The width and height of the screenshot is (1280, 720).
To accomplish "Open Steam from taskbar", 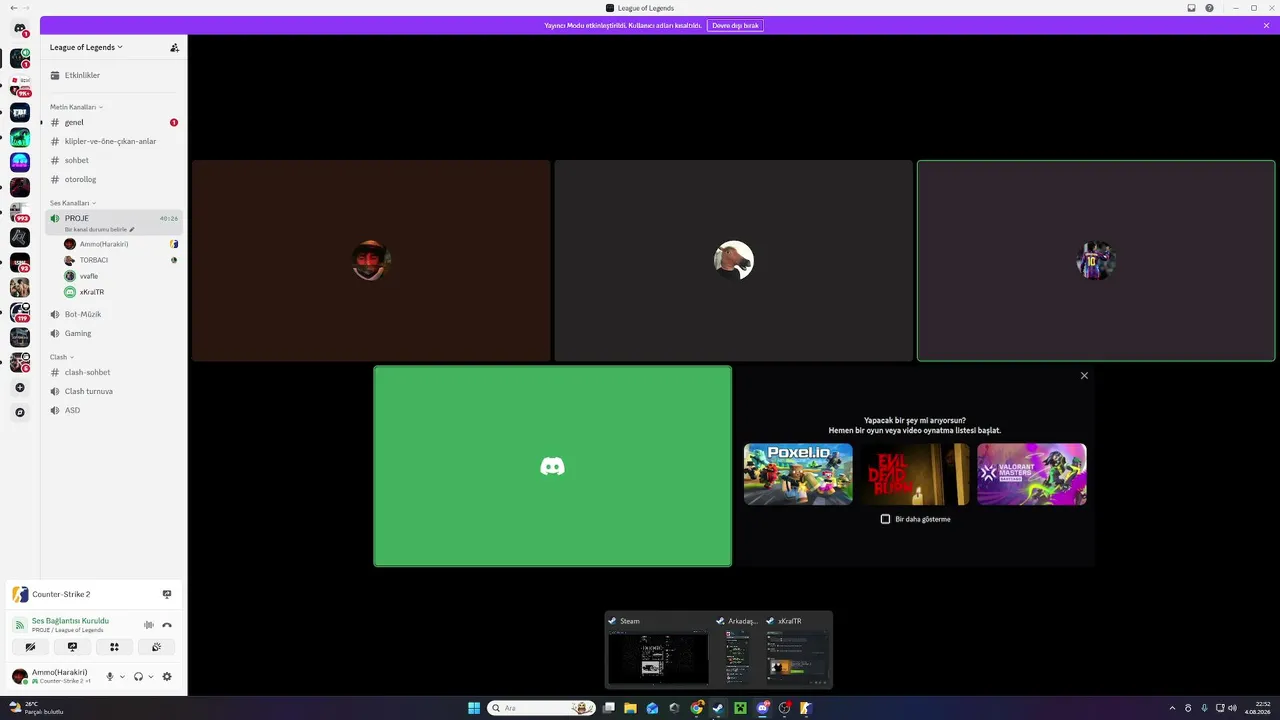I will (x=718, y=708).
